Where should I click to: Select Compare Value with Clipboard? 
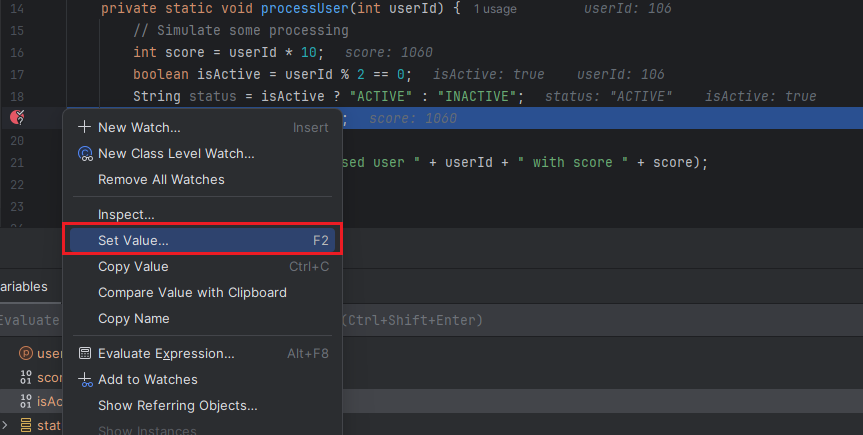203,292
